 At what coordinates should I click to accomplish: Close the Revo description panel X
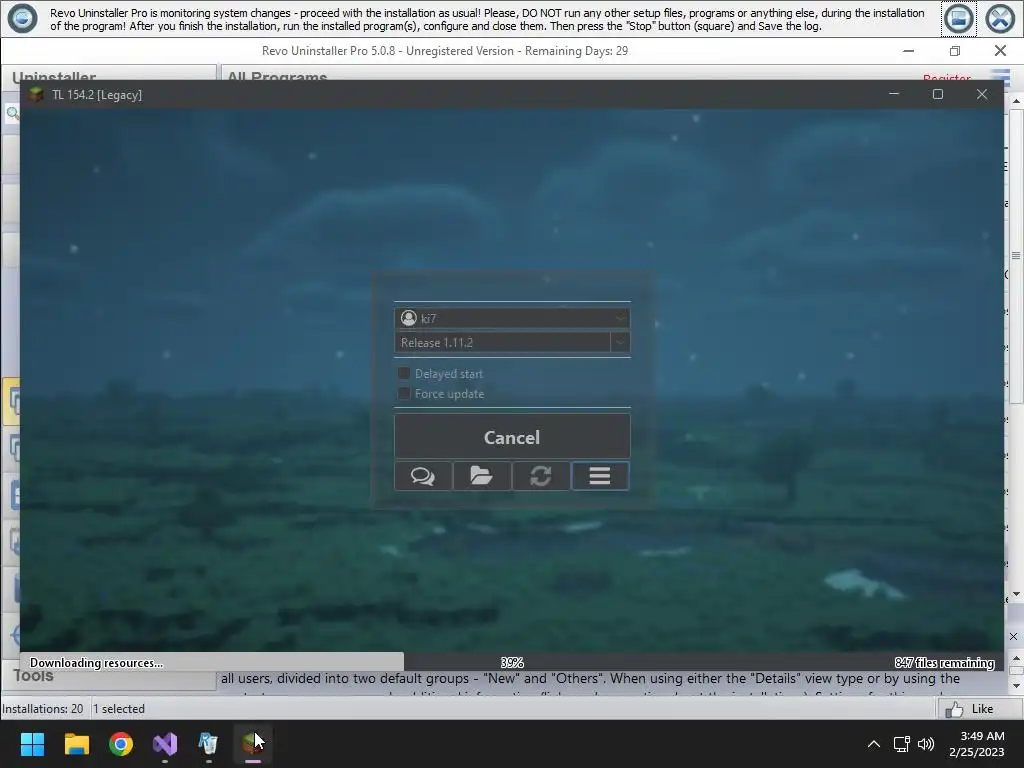click(1013, 636)
